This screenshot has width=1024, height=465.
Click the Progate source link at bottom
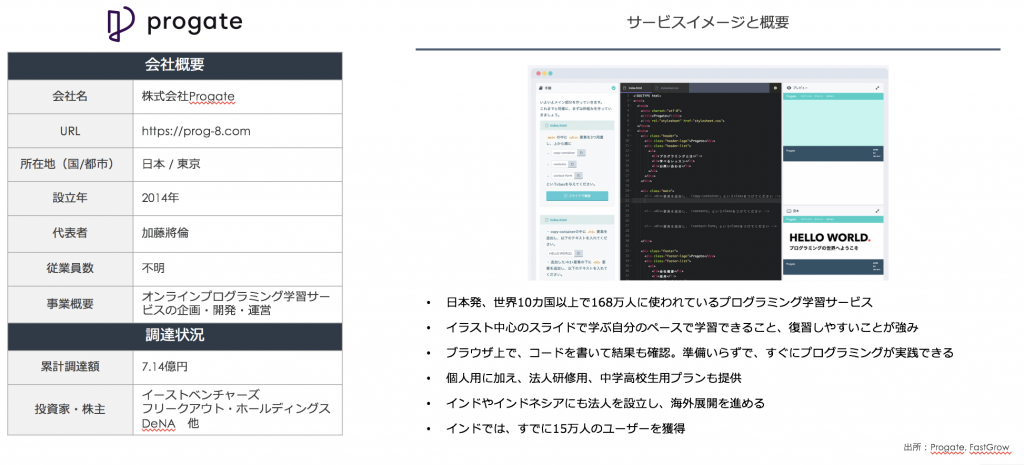(x=947, y=448)
